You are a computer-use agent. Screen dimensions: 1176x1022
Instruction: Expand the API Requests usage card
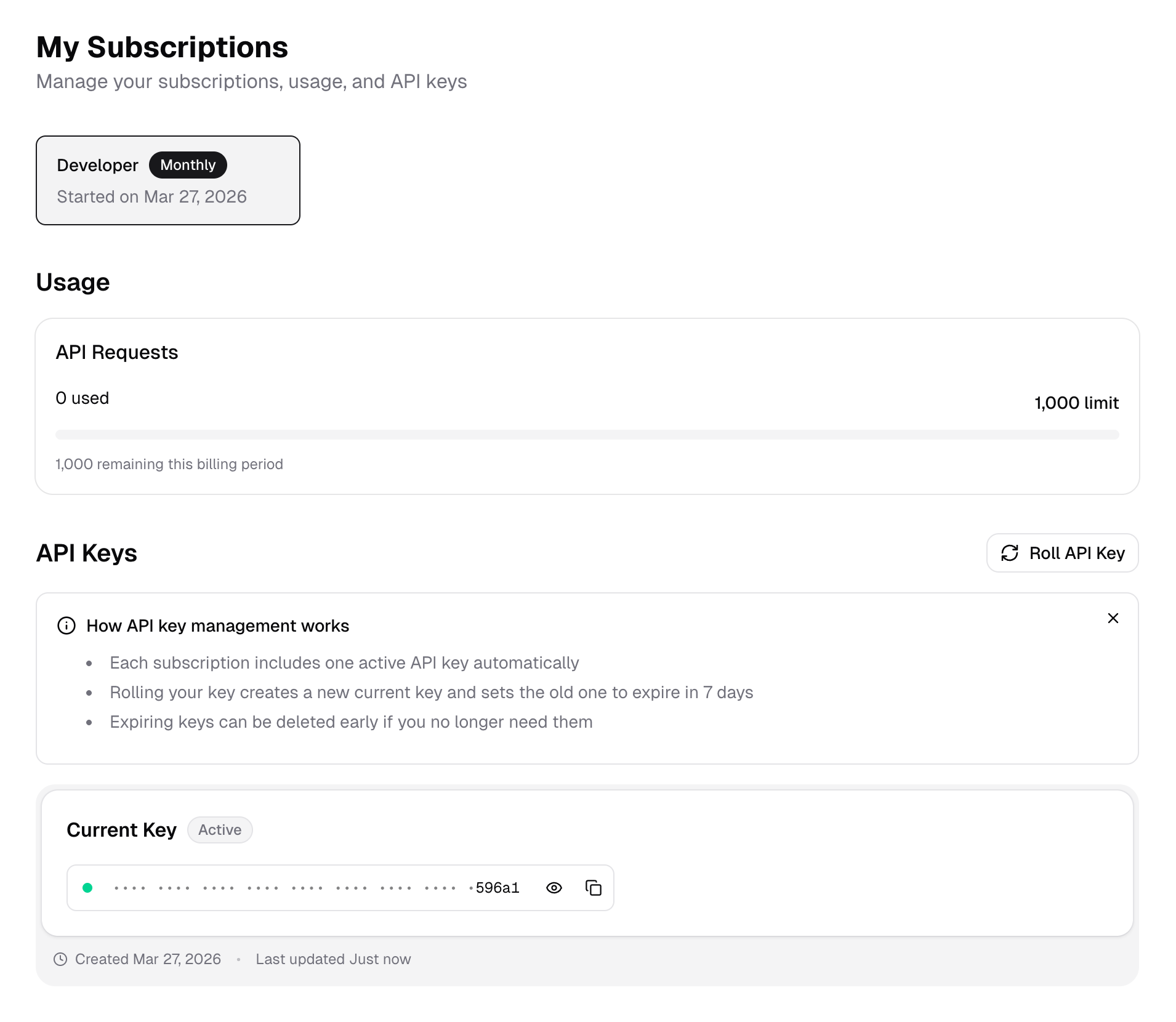[x=588, y=406]
